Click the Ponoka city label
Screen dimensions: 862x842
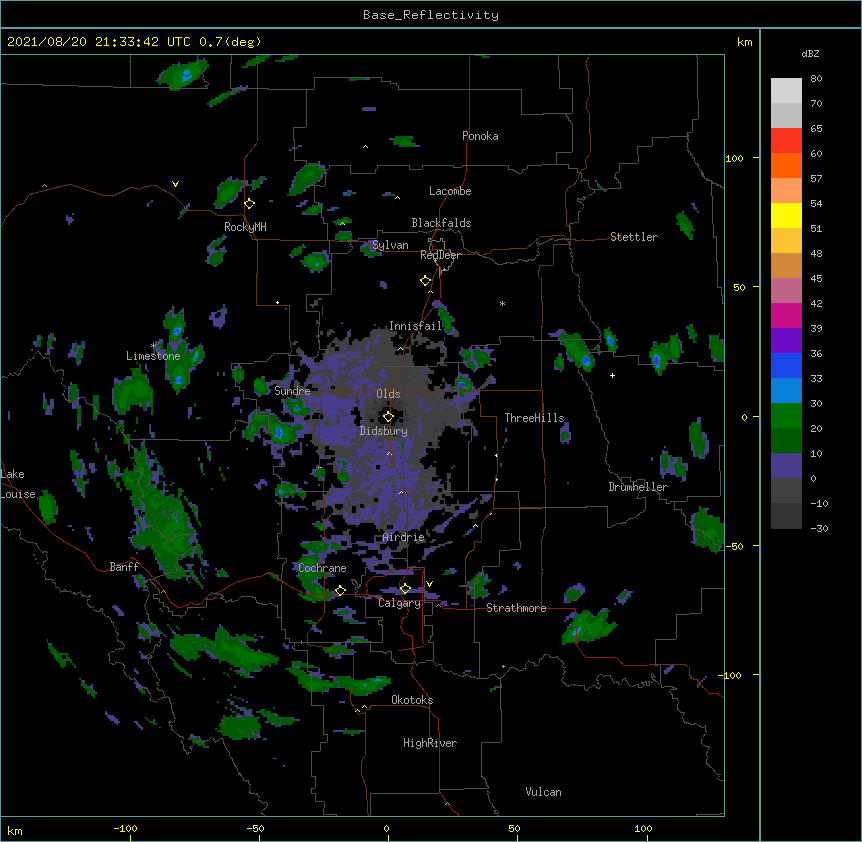tap(480, 136)
